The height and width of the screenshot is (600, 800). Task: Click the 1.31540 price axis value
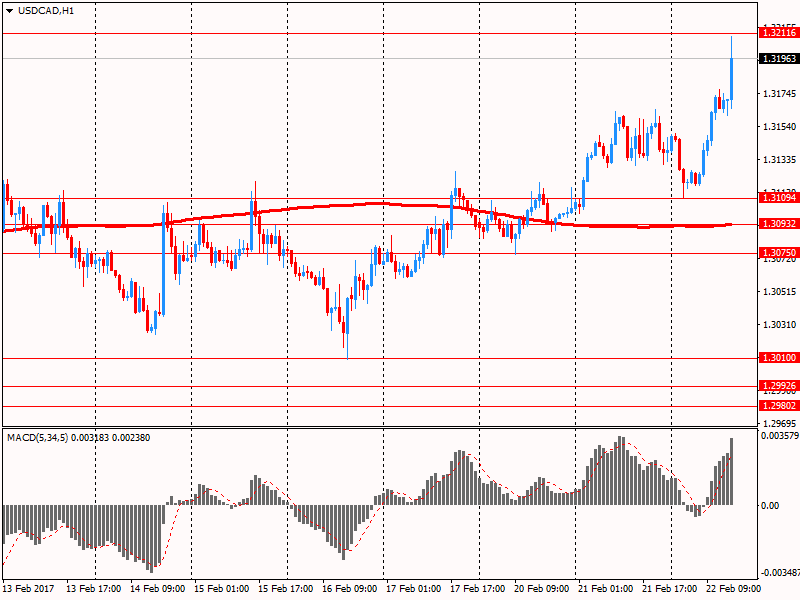[779, 127]
